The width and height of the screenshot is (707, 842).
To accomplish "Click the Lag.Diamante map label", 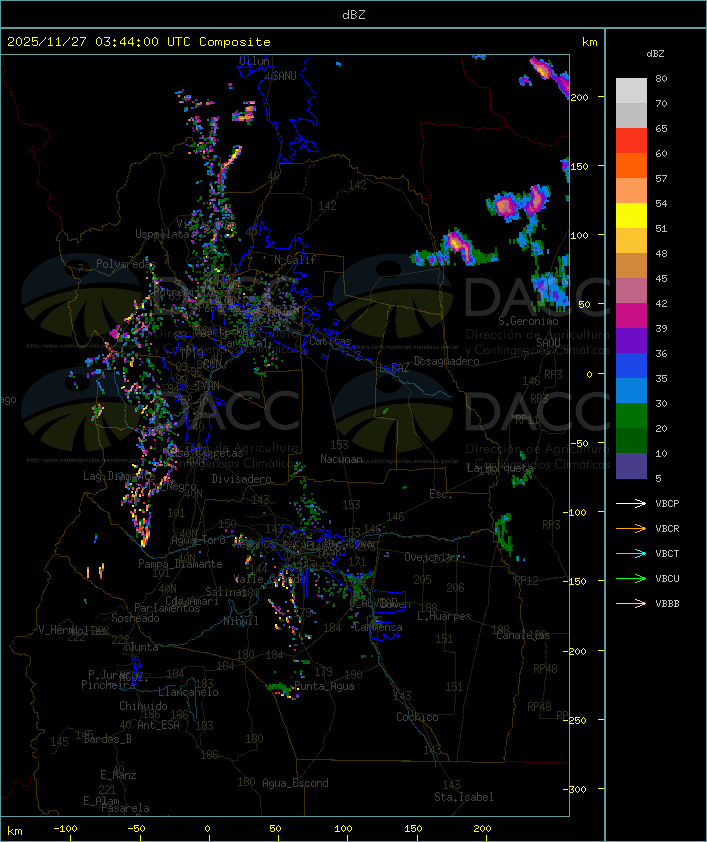I will pyautogui.click(x=119, y=476).
